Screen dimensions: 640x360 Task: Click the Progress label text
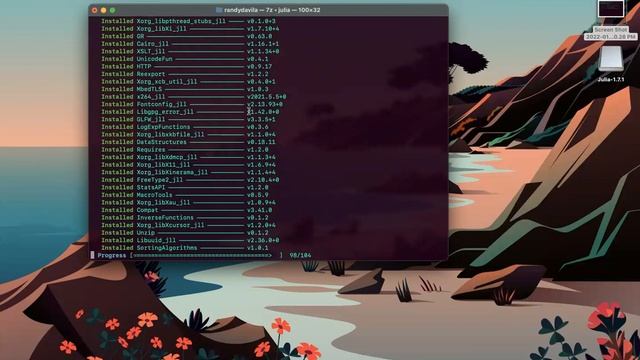(x=112, y=255)
